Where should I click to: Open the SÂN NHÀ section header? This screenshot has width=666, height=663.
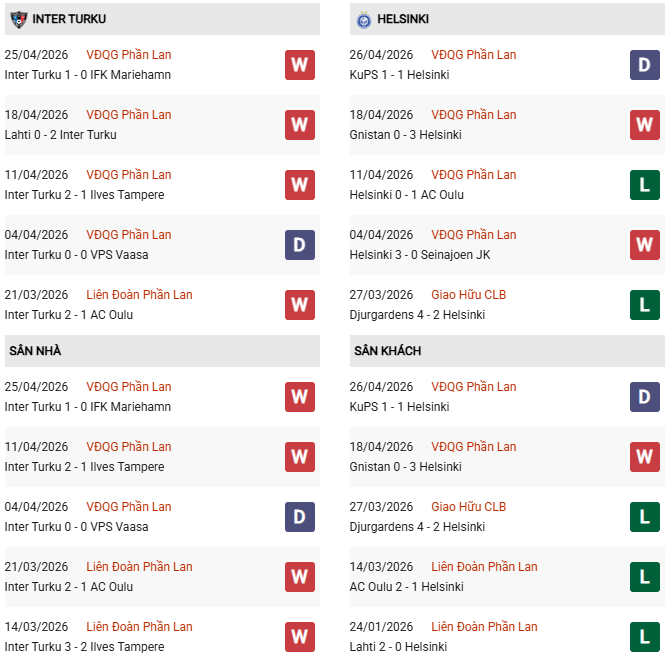[36, 351]
